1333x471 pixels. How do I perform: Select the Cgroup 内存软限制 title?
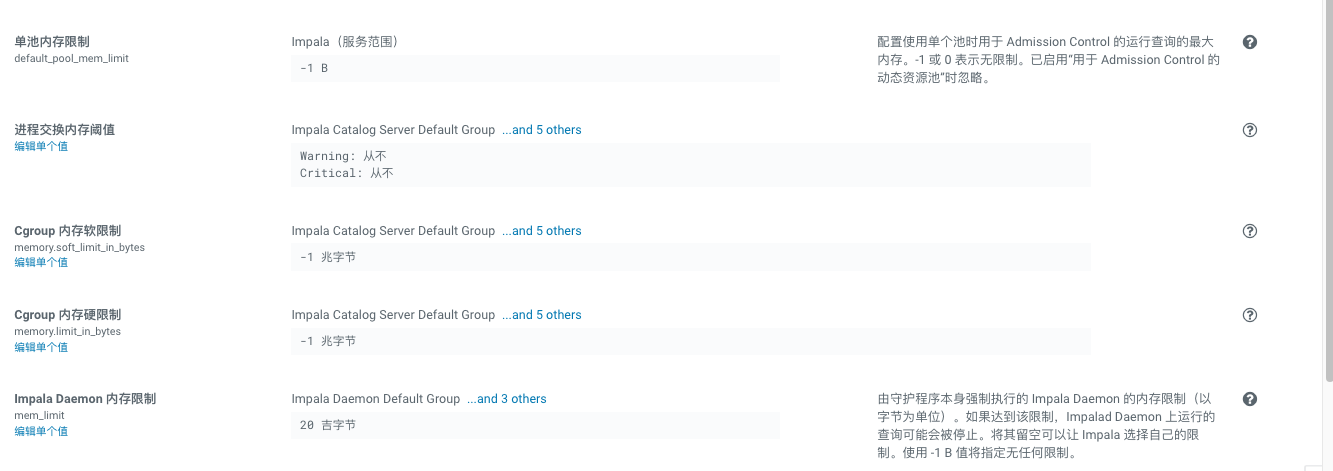point(68,231)
